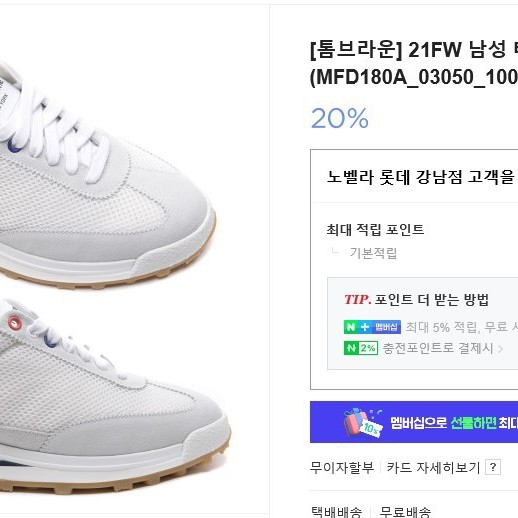Open 카드 자세히보기 link

(x=433, y=467)
